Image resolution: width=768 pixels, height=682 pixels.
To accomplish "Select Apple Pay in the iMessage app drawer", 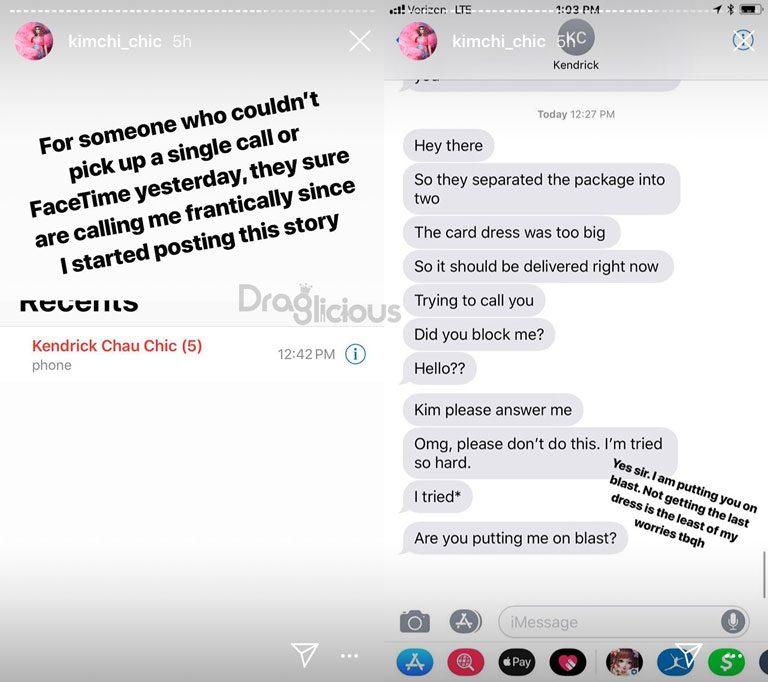I will click(516, 662).
